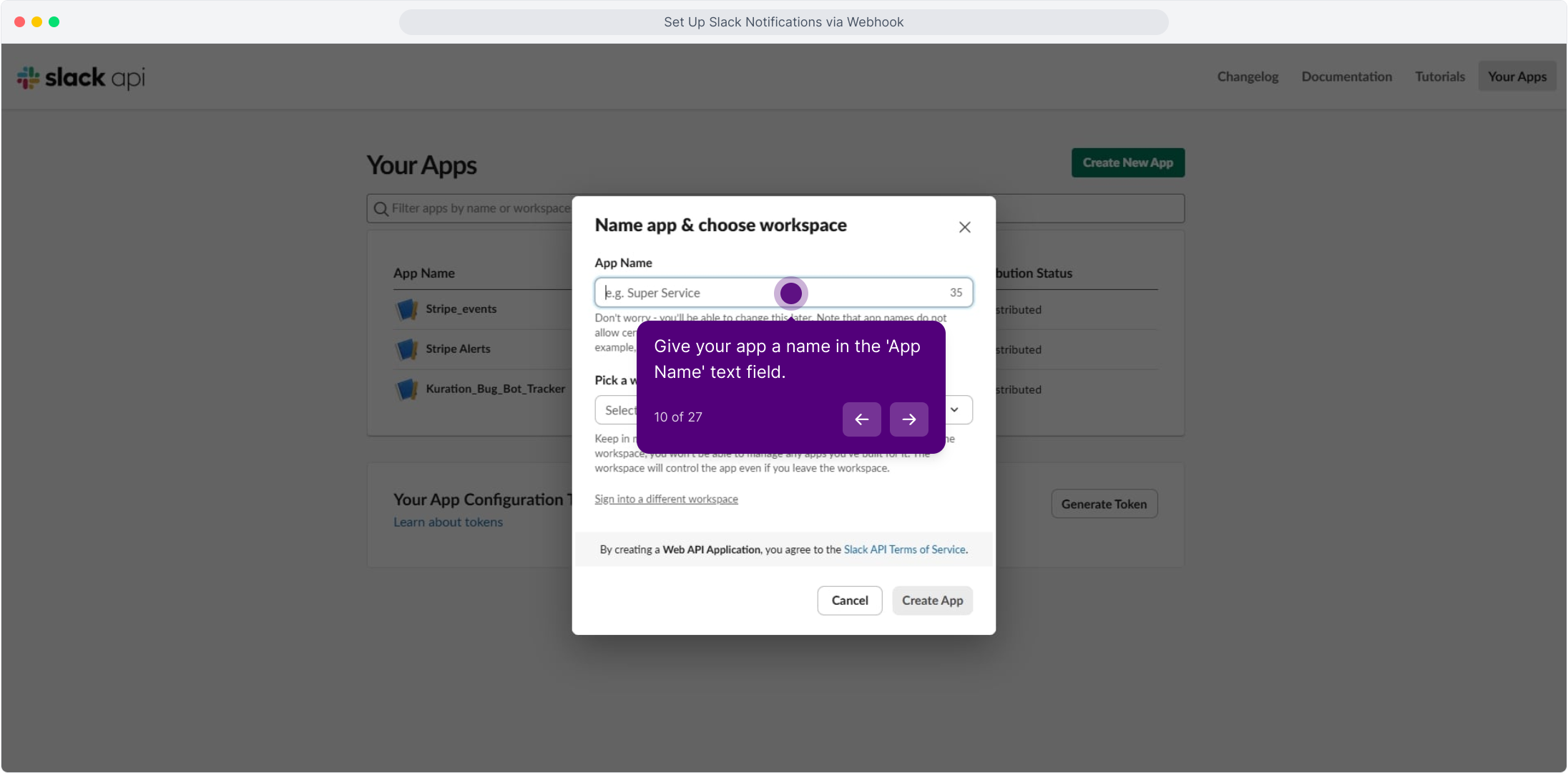1568x773 pixels.
Task: Click the Create New App button
Action: [x=1127, y=162]
